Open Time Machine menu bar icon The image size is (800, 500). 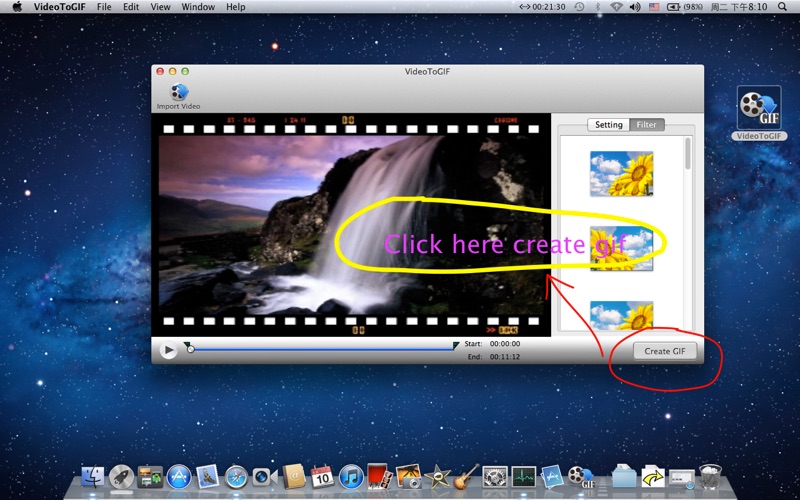point(579,7)
